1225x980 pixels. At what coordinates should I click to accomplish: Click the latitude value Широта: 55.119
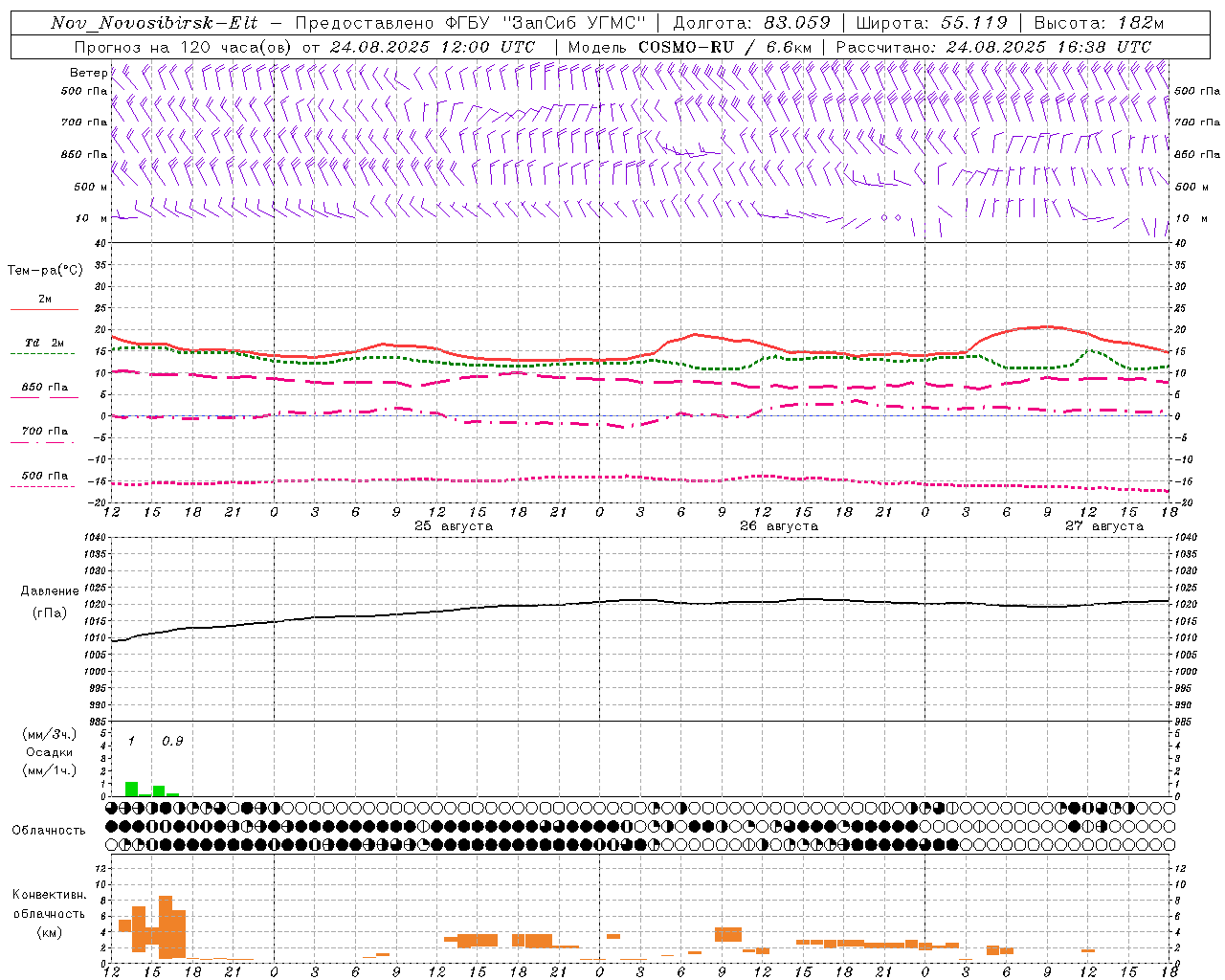(x=931, y=23)
